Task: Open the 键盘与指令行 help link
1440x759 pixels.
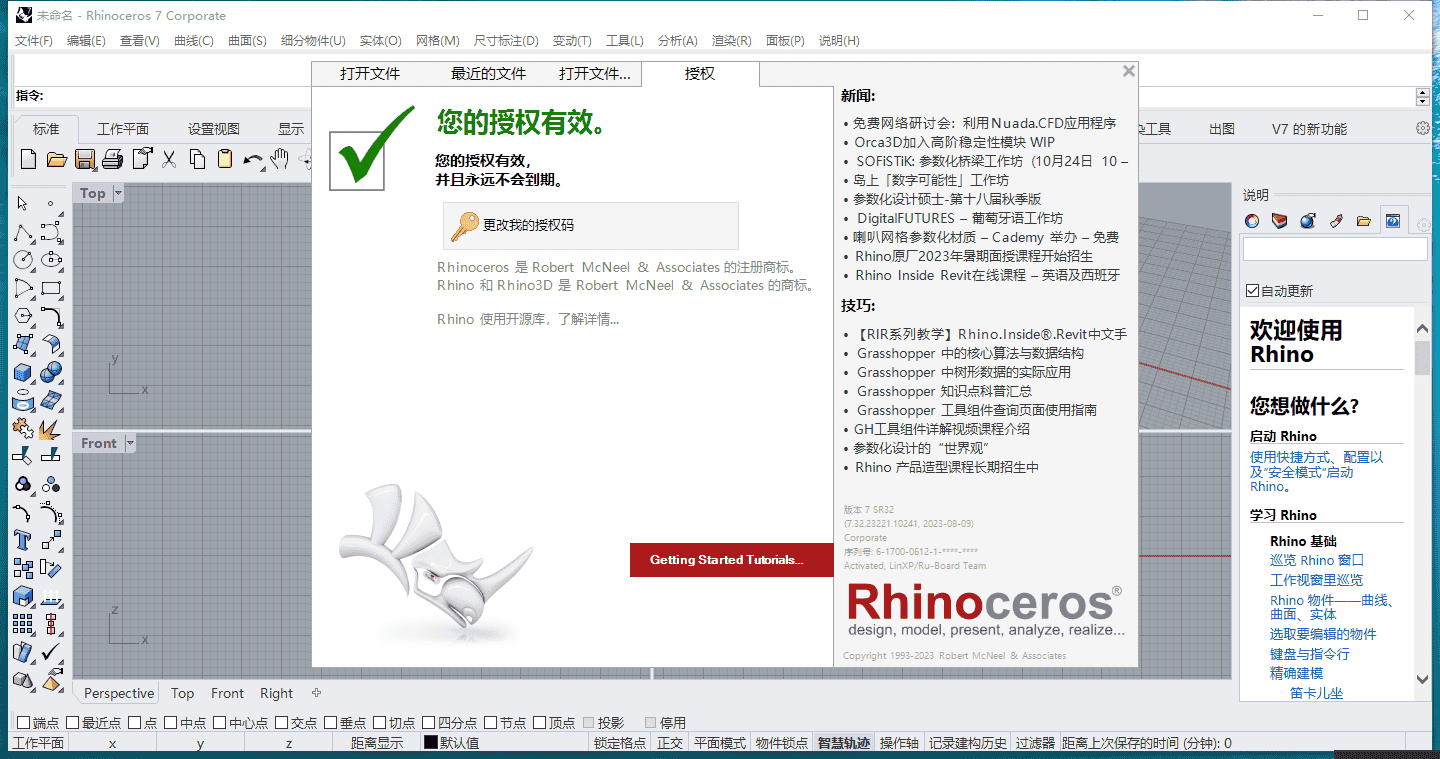Action: tap(1310, 654)
